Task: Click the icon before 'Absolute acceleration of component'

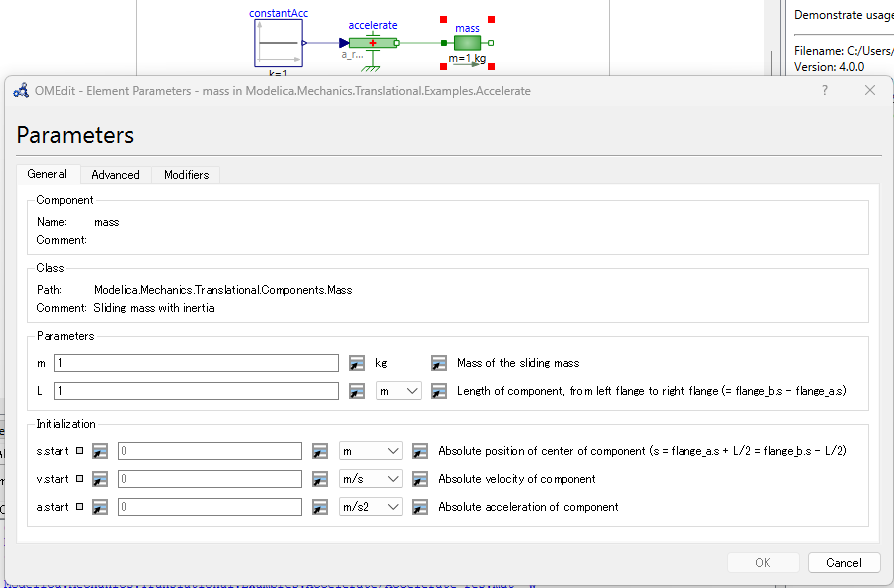Action: [420, 506]
